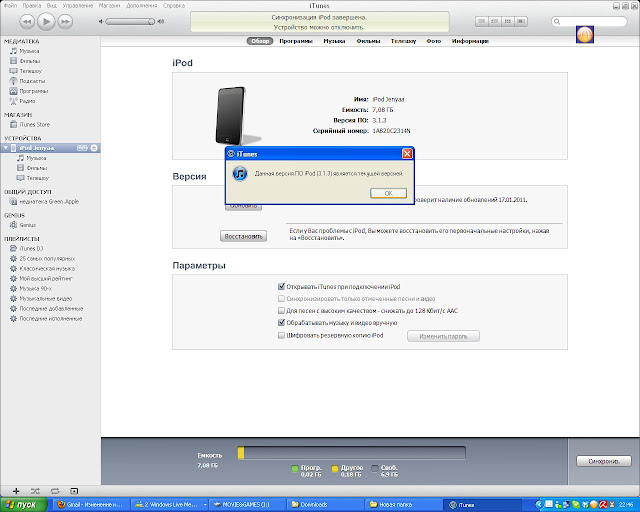Click the mute speaker icon left of volume

[101, 21]
